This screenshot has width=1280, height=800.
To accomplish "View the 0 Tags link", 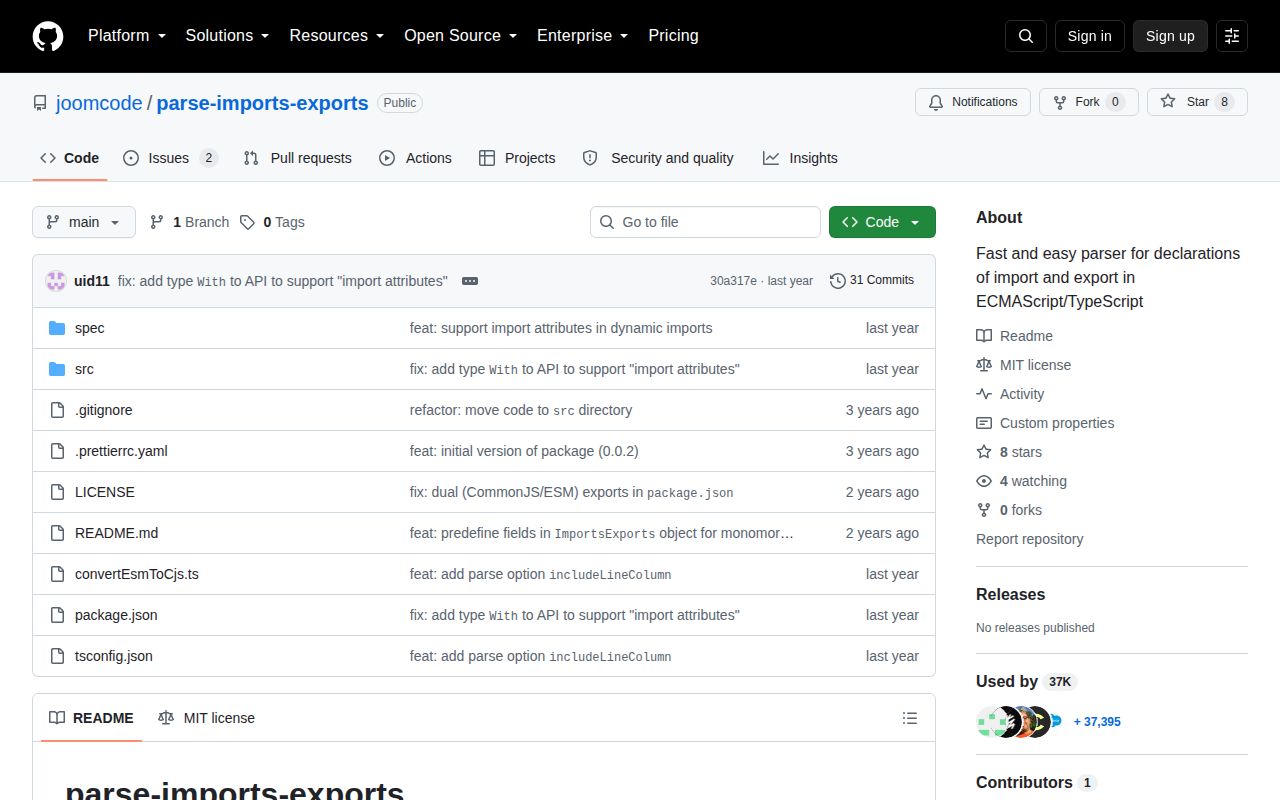I will click(x=272, y=222).
